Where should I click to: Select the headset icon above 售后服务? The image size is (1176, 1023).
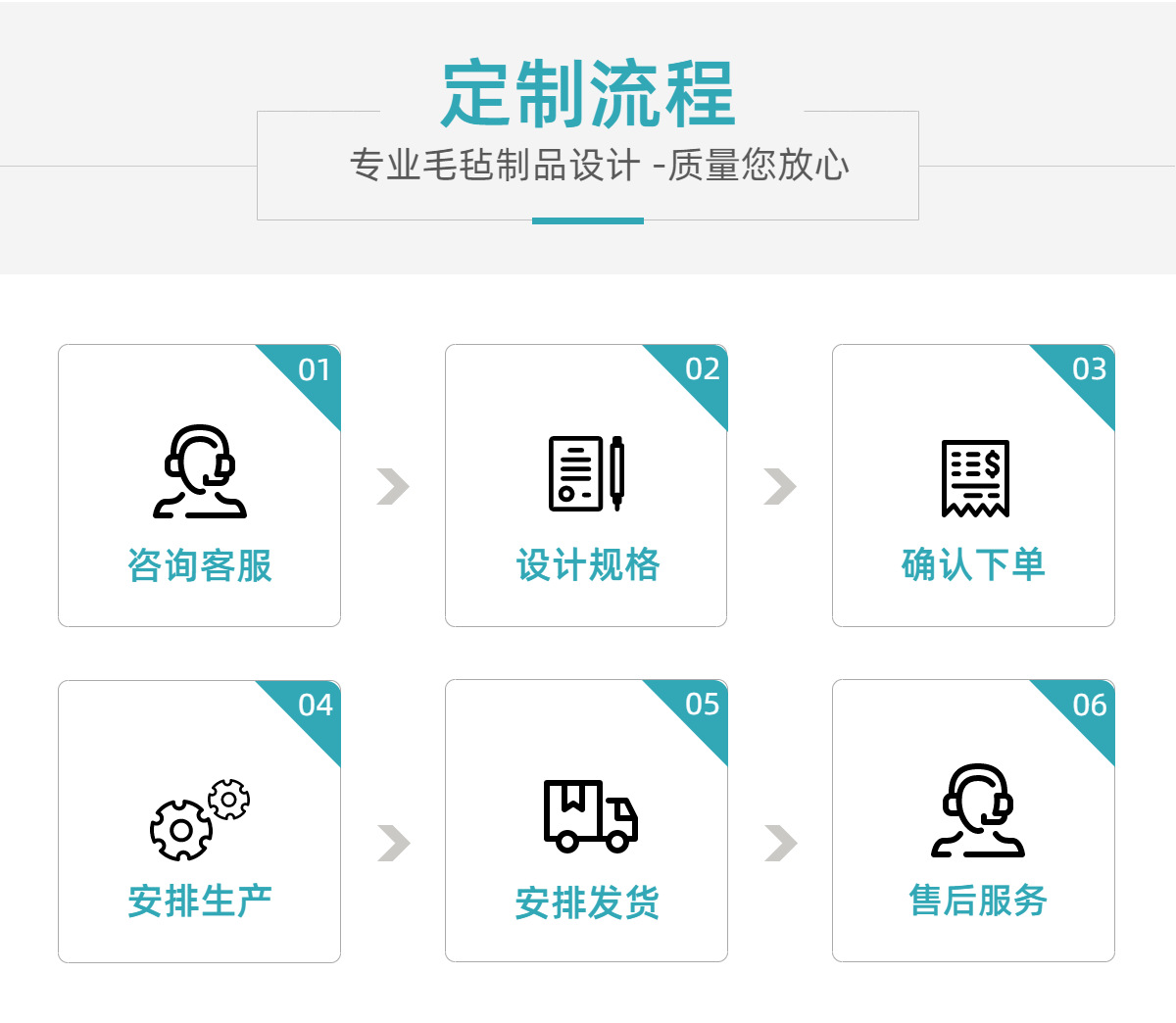(x=978, y=810)
